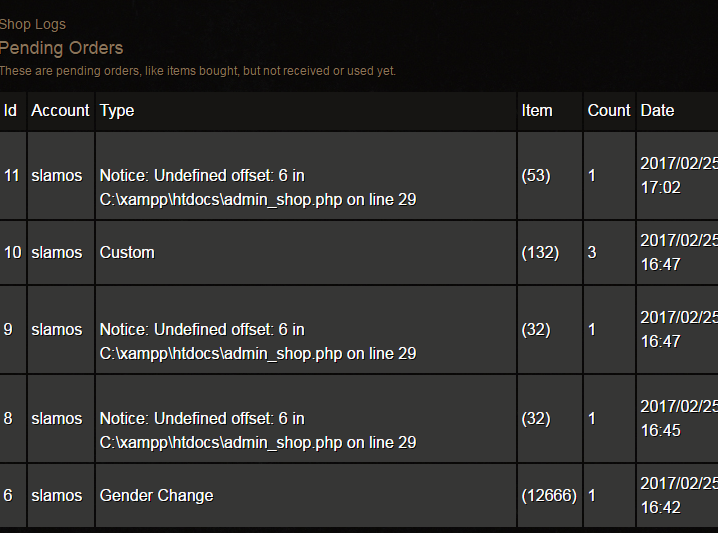Image resolution: width=718 pixels, height=533 pixels.
Task: Click the count value 3 in Custom row
Action: tap(592, 253)
